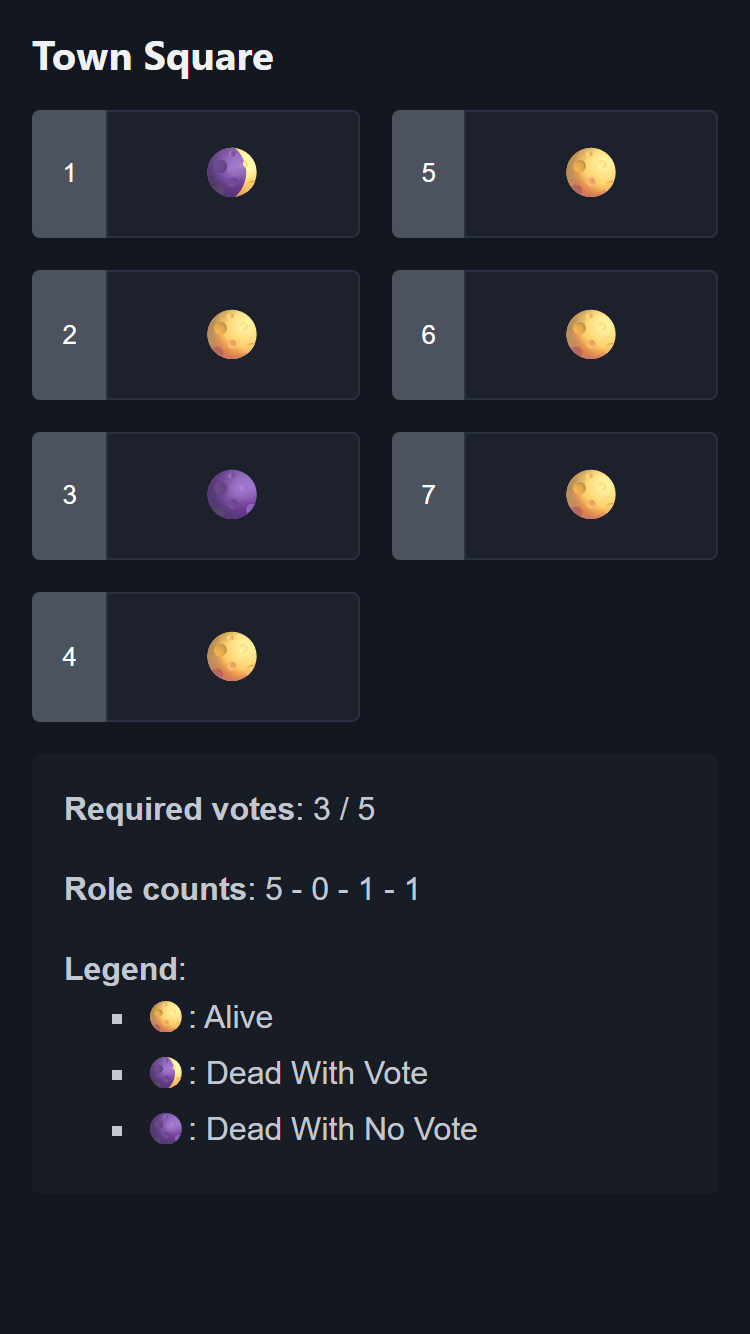Click player 5's alive full moon icon

tap(591, 173)
